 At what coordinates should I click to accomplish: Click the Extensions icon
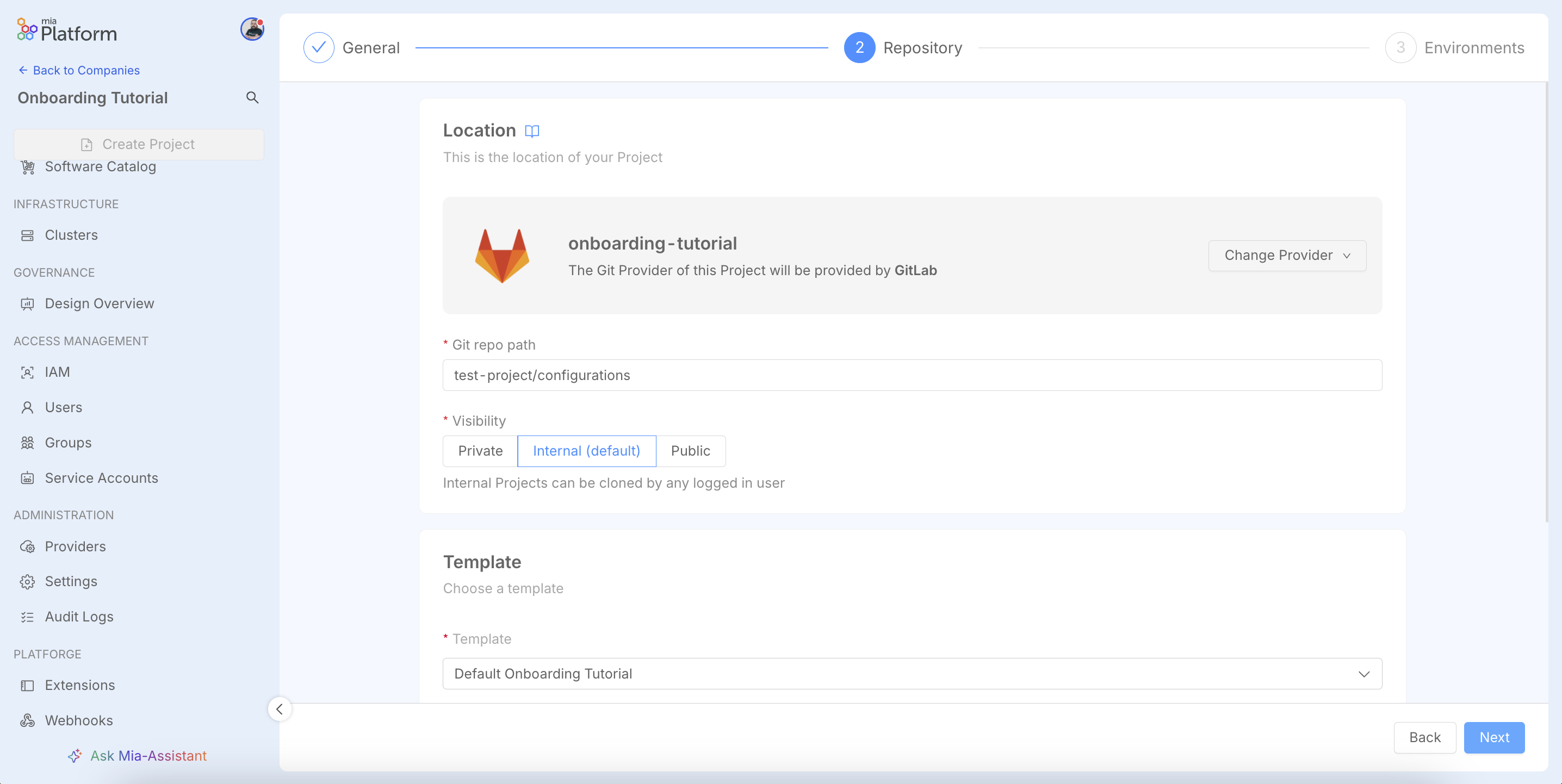point(27,686)
